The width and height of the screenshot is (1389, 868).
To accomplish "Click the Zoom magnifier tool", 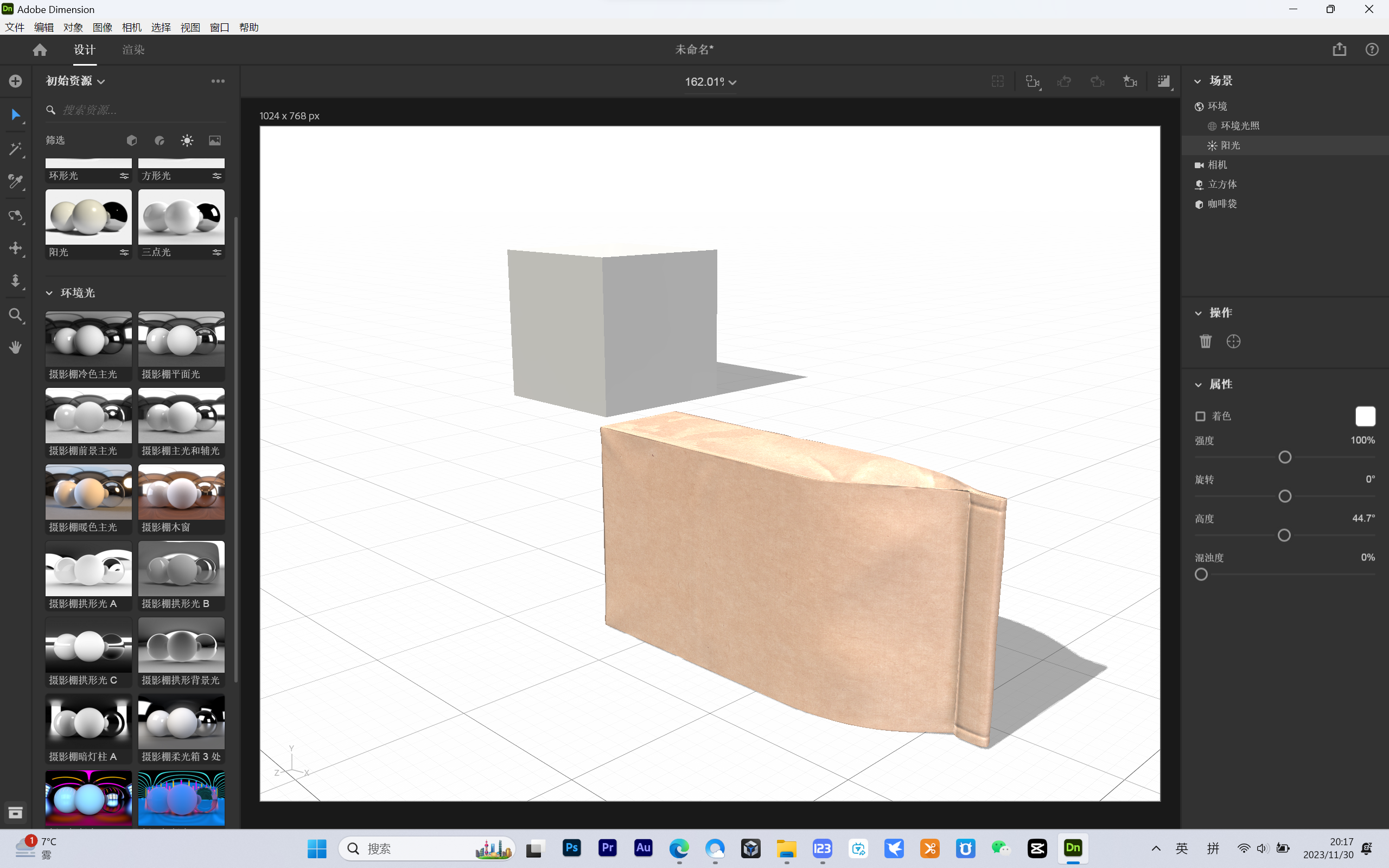I will [16, 315].
